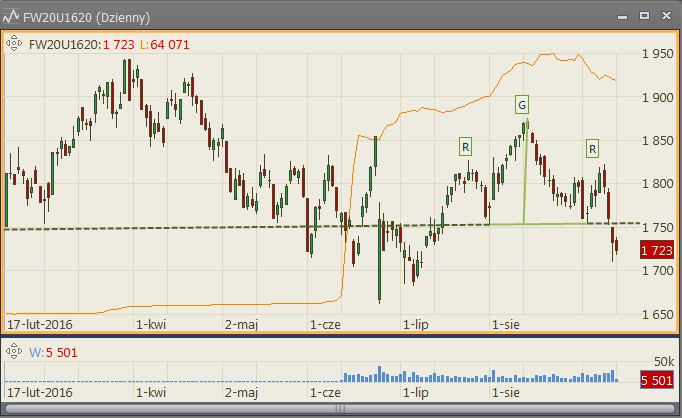Minimize the FW20U1620 chart window

(622, 17)
